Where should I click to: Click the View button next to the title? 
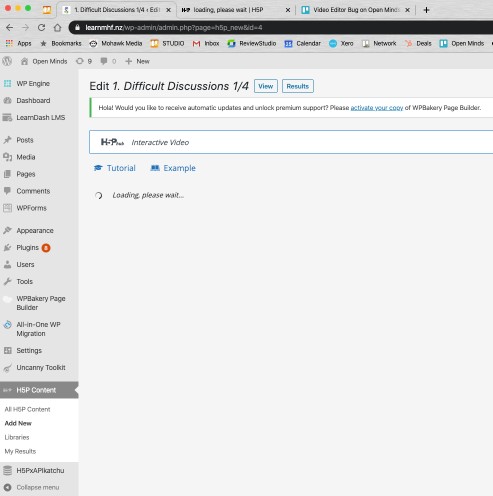[x=266, y=86]
